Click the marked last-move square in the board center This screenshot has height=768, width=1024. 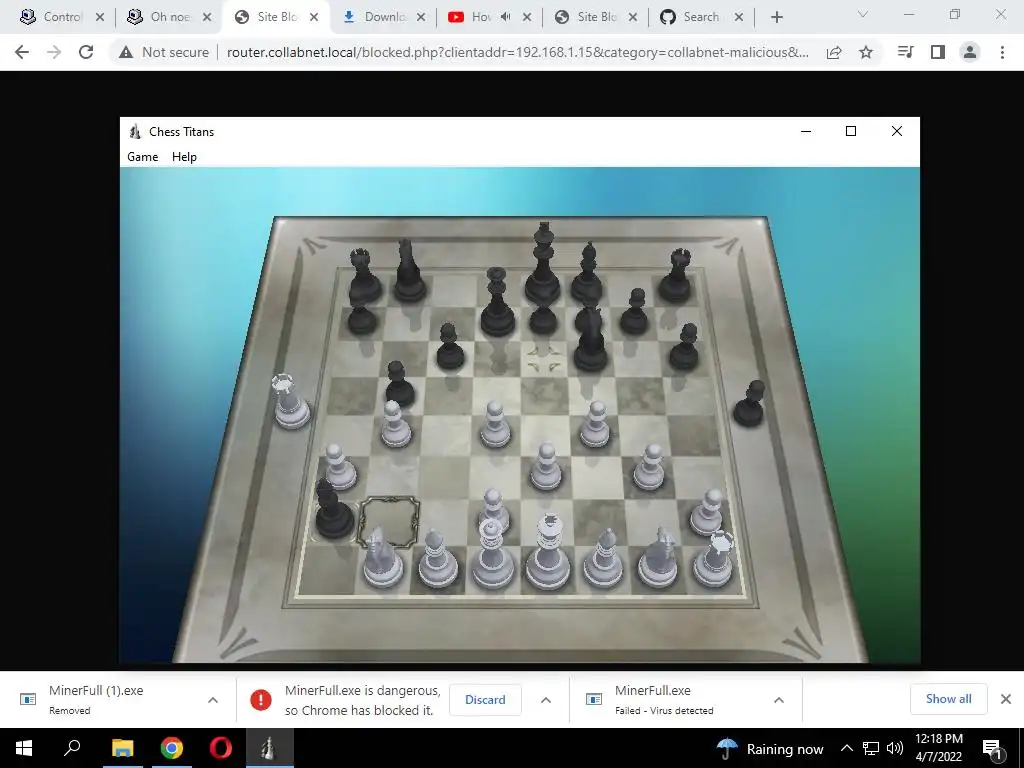(543, 358)
